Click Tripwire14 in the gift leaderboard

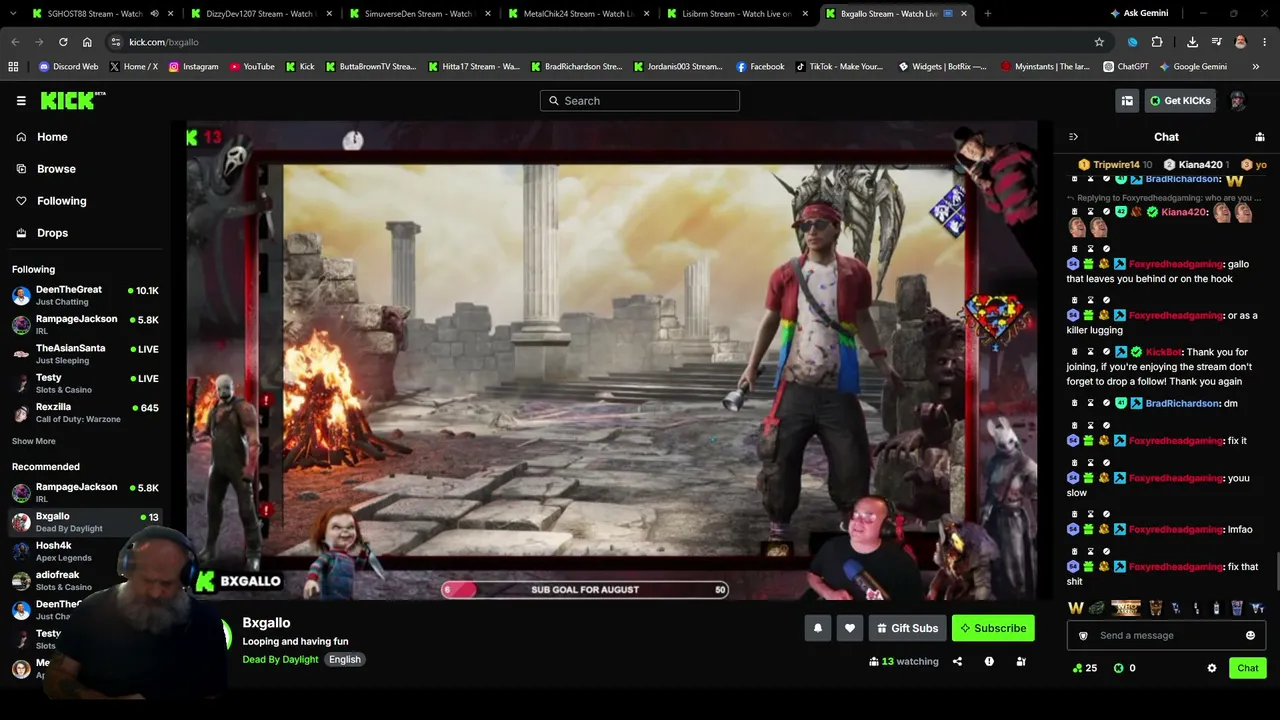tap(1115, 165)
